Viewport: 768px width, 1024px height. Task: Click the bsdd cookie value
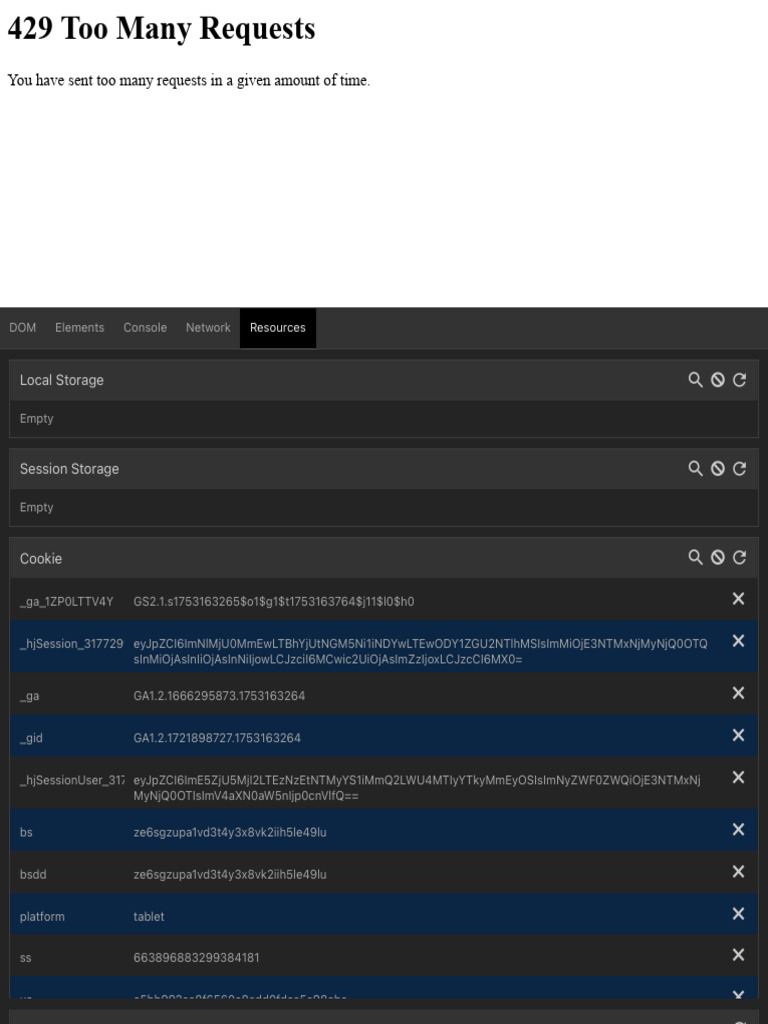230,874
